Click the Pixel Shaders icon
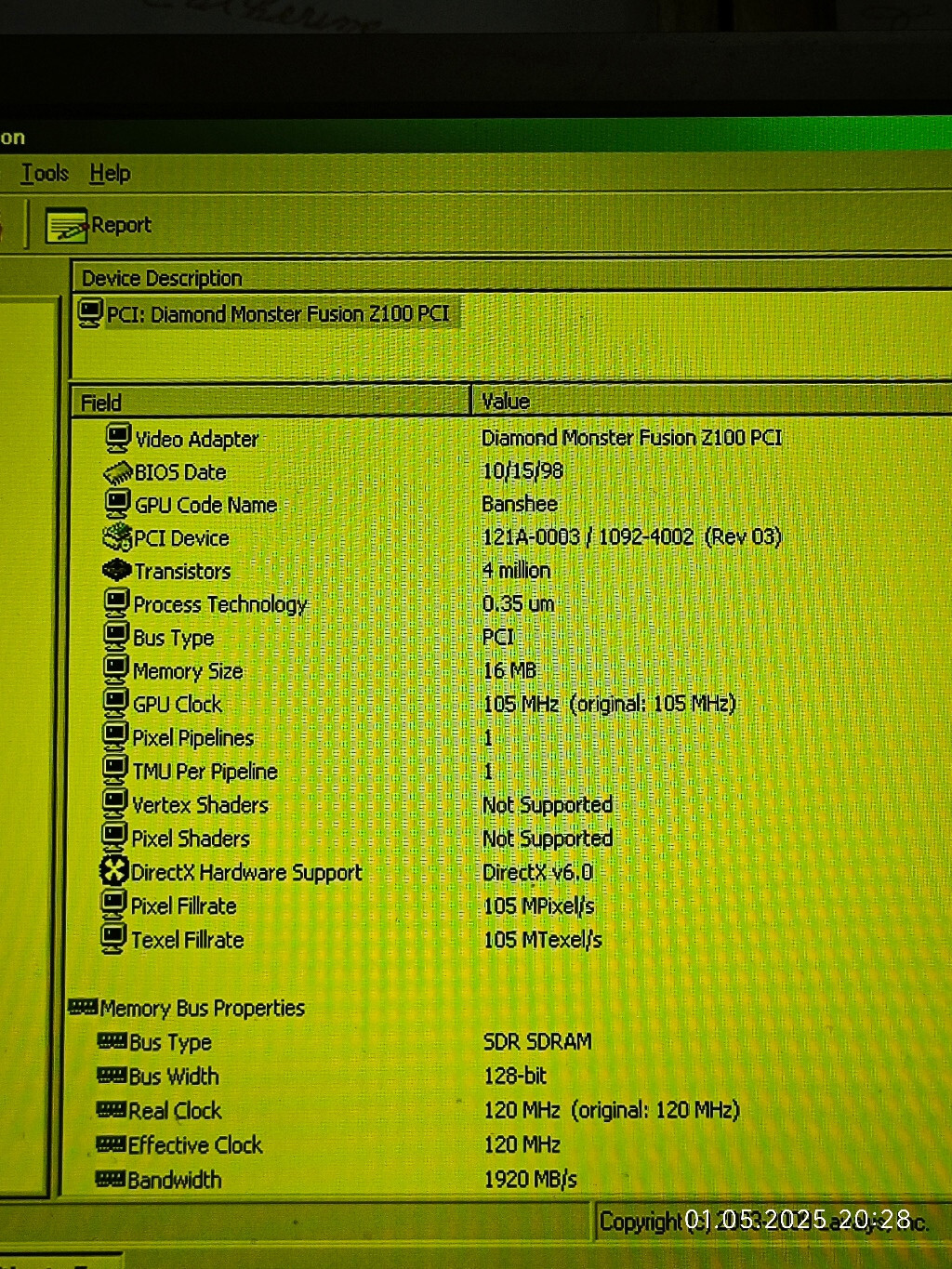Image resolution: width=952 pixels, height=1269 pixels. (x=114, y=838)
